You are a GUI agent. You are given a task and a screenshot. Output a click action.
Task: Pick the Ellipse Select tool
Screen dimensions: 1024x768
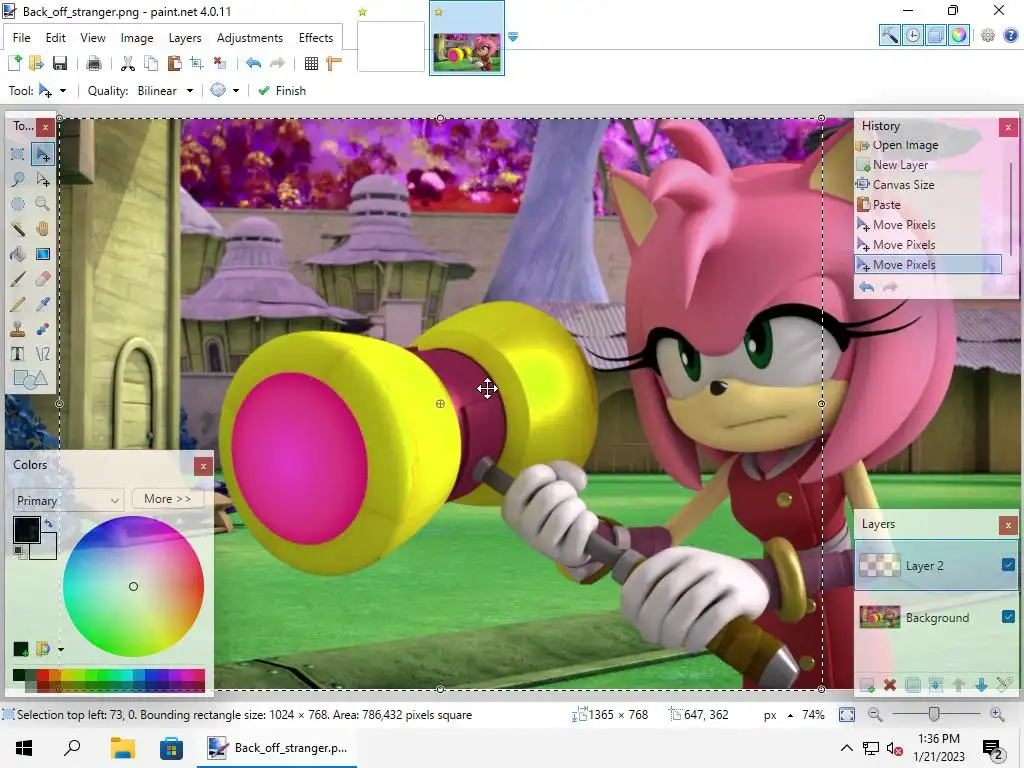tap(18, 204)
